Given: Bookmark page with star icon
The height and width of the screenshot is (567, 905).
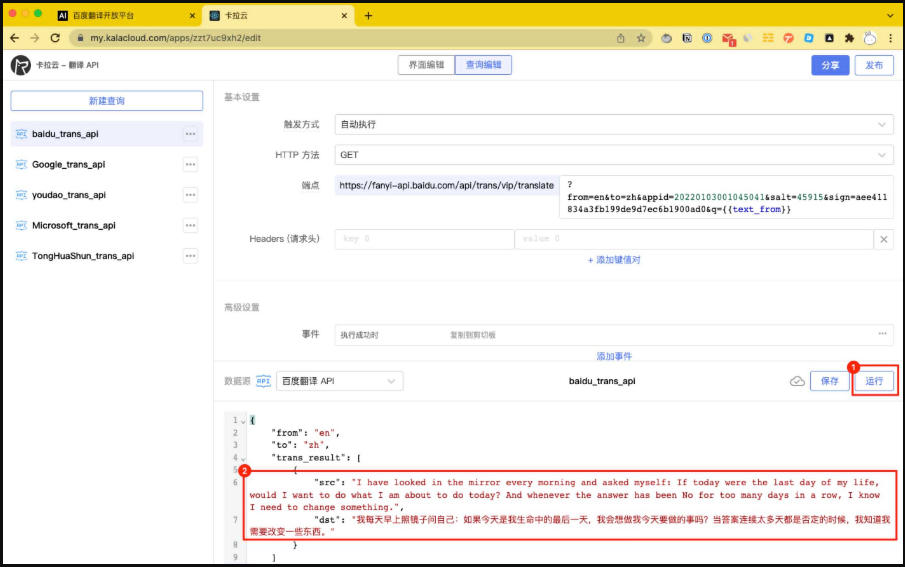Looking at the screenshot, I should [x=641, y=38].
